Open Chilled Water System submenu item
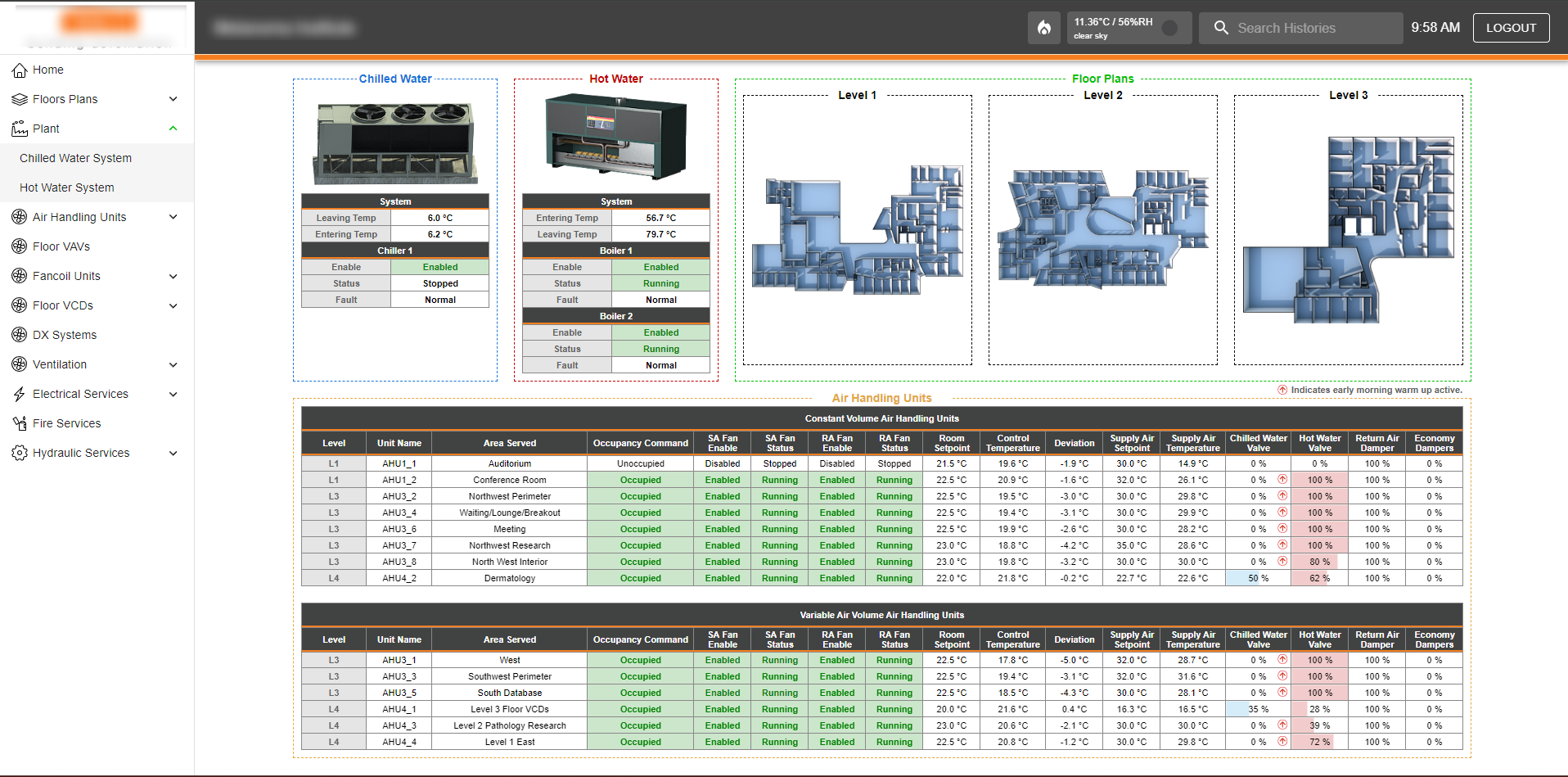1568x777 pixels. [x=97, y=158]
